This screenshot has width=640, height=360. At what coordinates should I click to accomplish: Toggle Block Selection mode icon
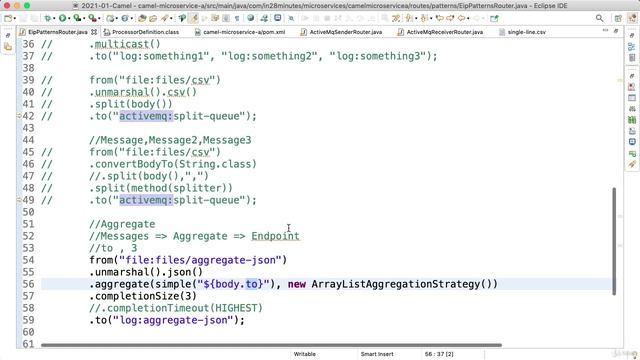(x=226, y=18)
